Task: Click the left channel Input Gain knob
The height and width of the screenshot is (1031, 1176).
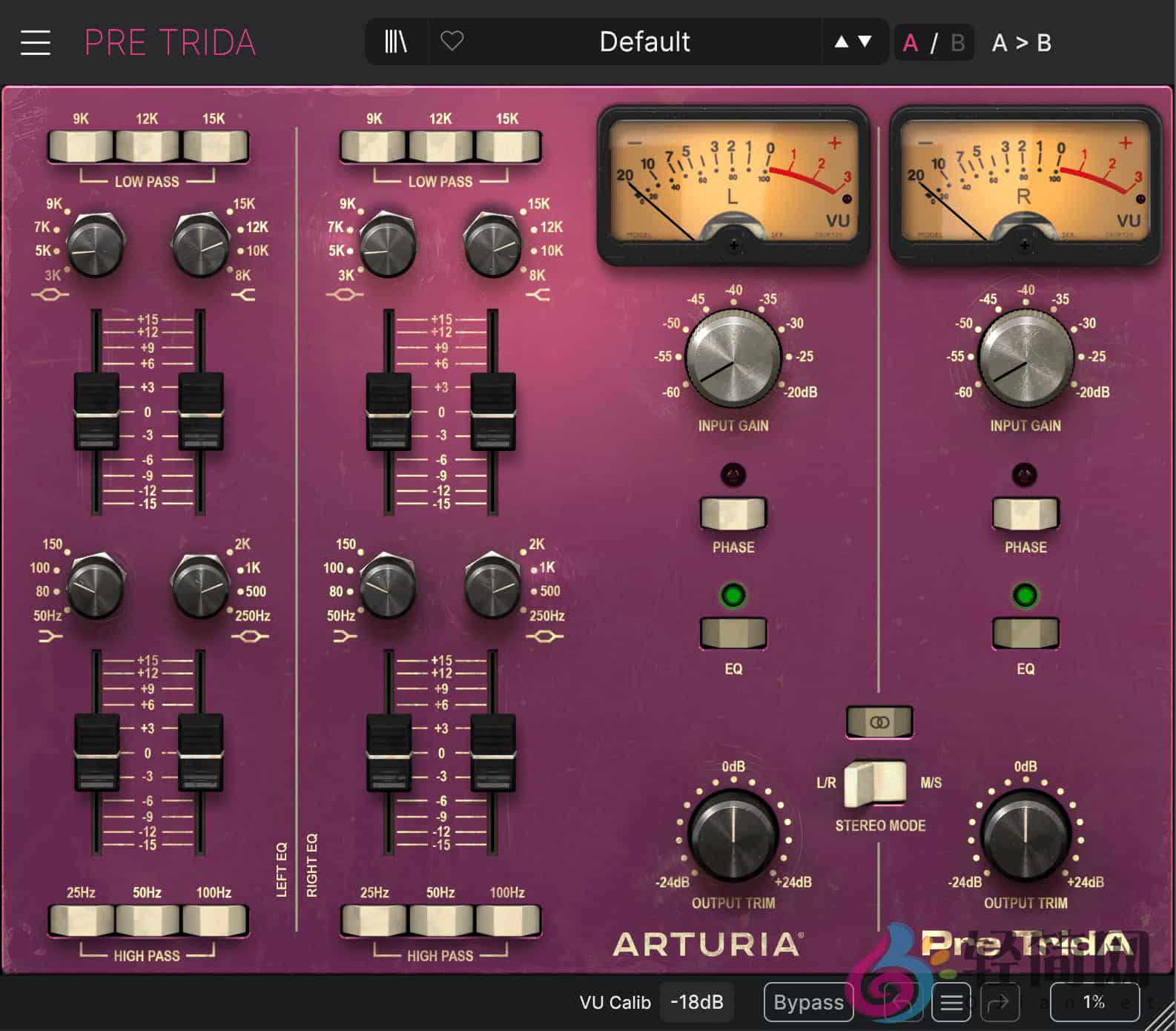Action: point(733,360)
